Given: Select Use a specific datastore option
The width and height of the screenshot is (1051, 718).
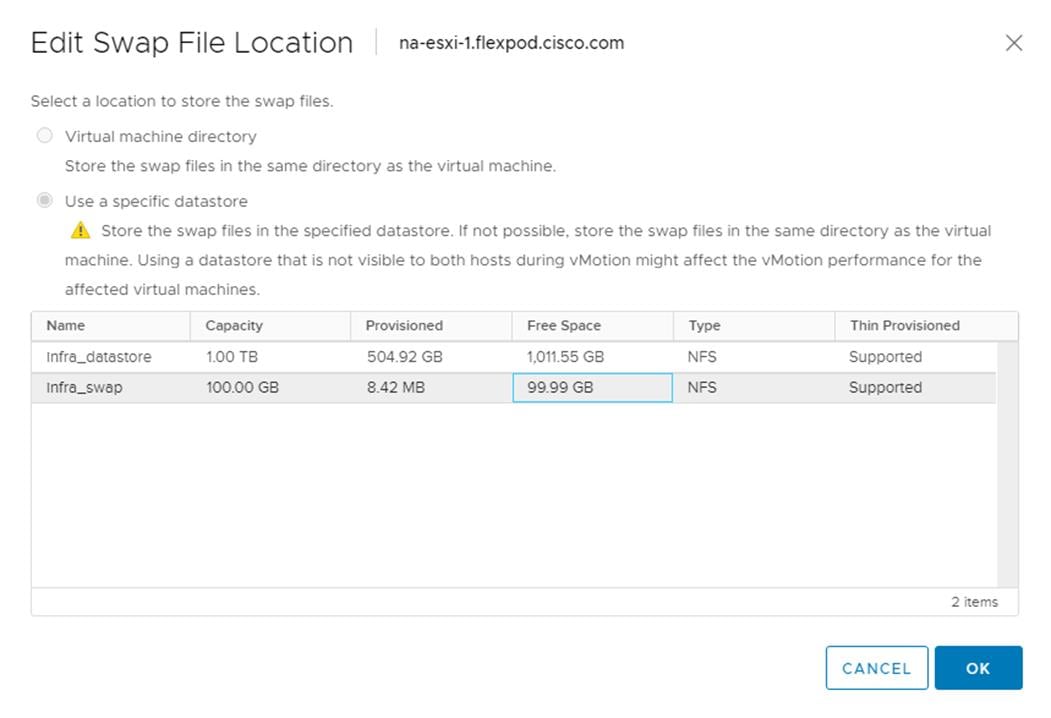Looking at the screenshot, I should click(44, 200).
